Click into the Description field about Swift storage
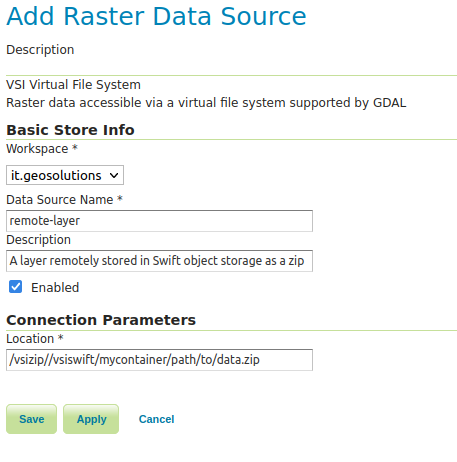 pyautogui.click(x=159, y=261)
